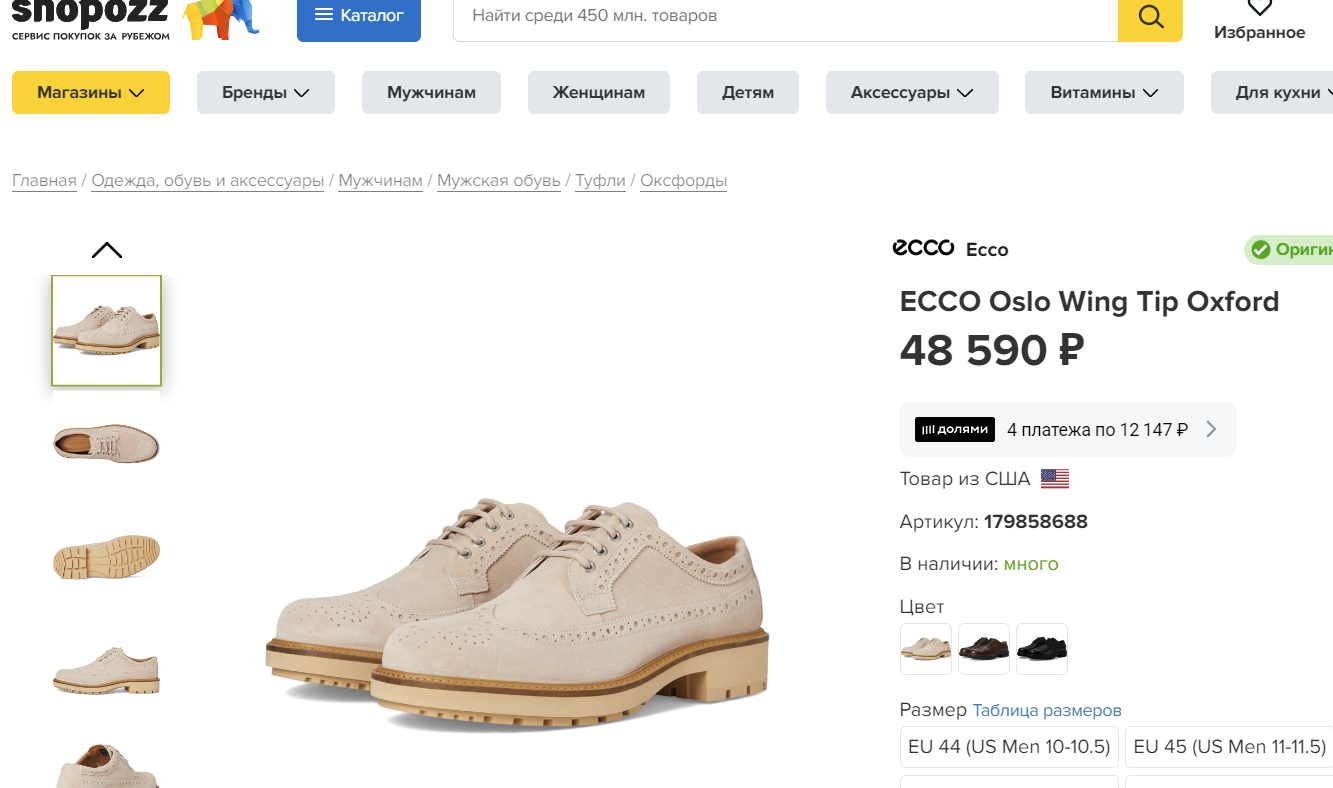Choose the brown shoe color option
The width and height of the screenshot is (1333, 788).
(984, 649)
